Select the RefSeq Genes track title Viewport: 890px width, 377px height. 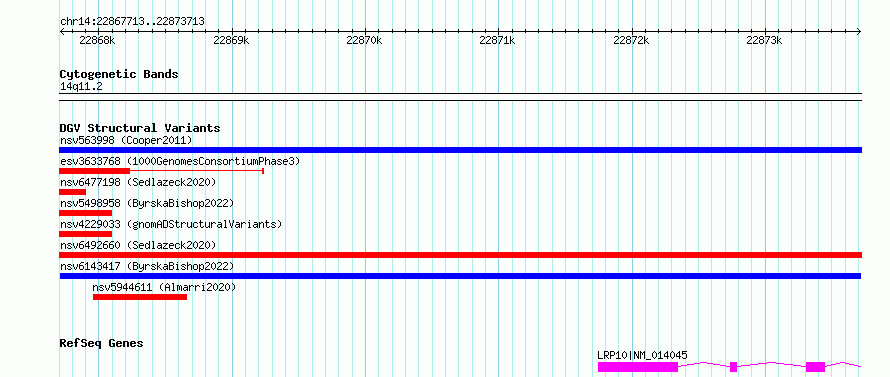(x=102, y=344)
